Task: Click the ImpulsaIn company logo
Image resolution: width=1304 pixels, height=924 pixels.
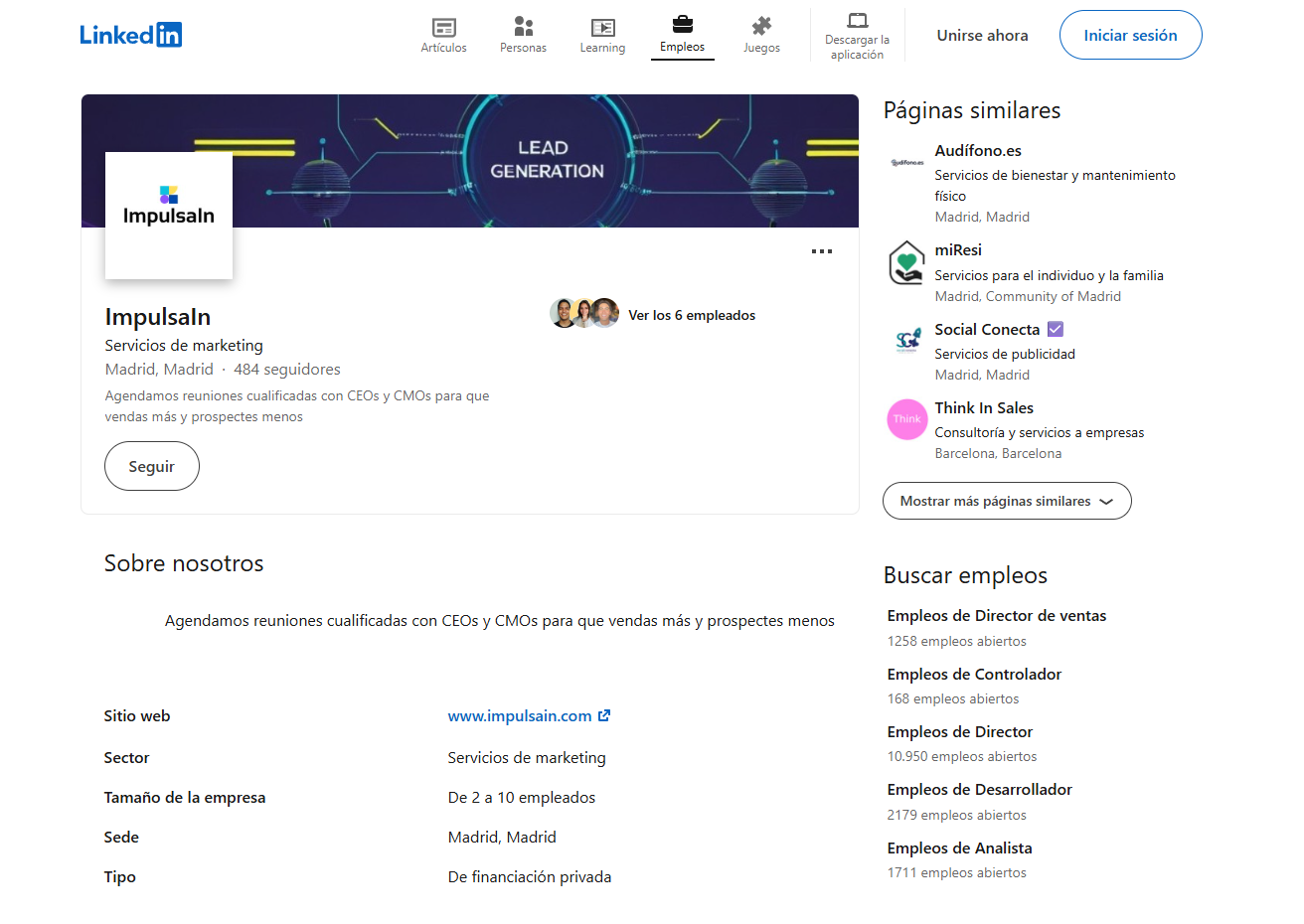Action: pos(169,216)
